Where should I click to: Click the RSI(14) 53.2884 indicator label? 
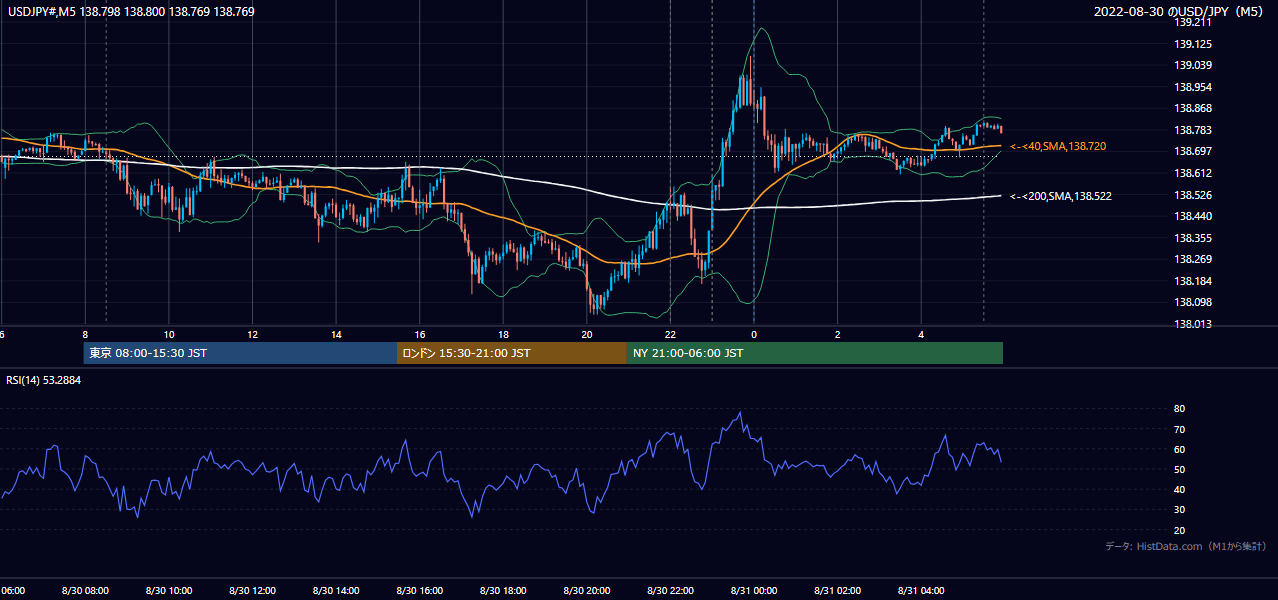[x=44, y=380]
